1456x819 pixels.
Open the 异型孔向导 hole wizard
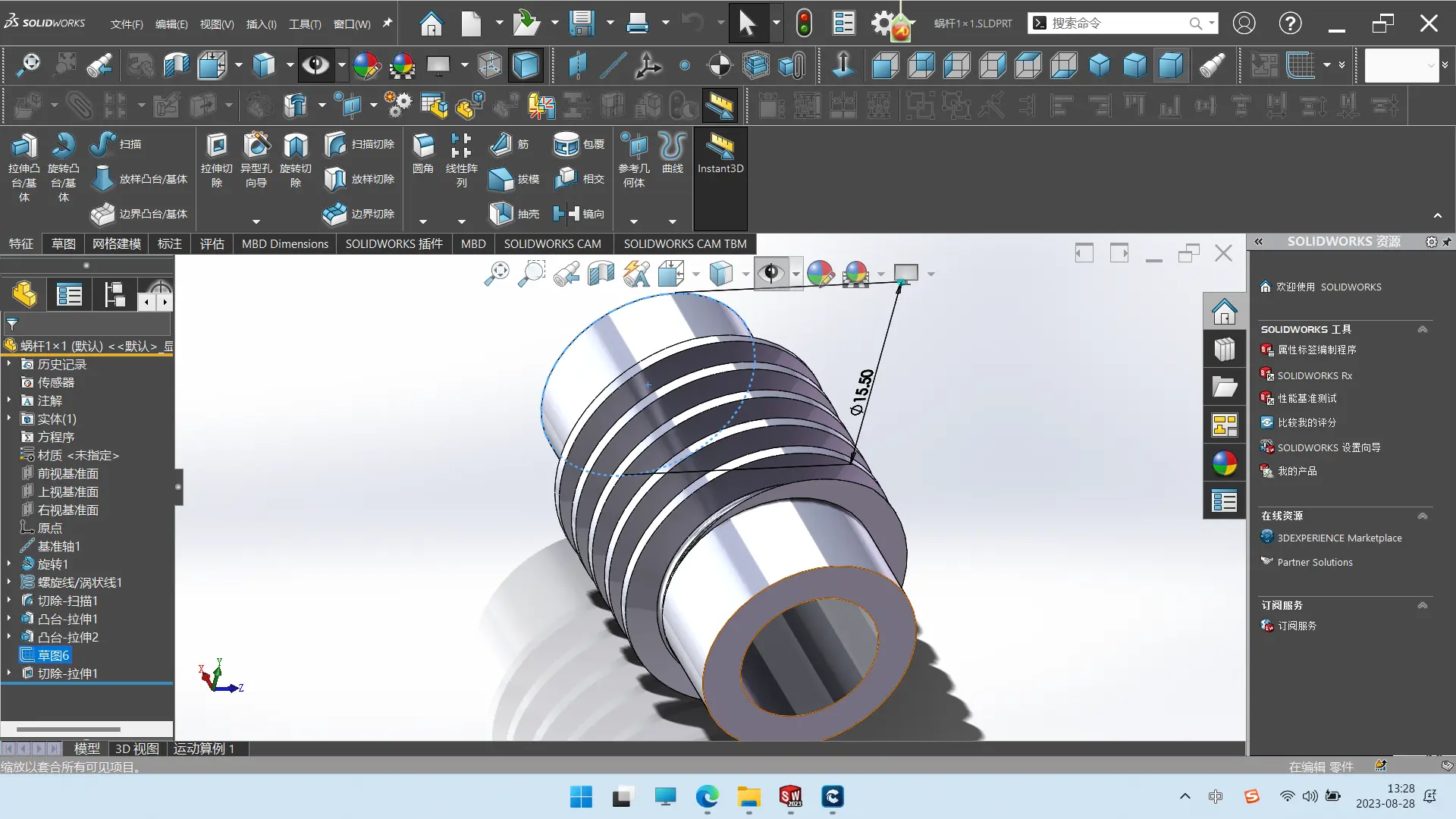256,160
